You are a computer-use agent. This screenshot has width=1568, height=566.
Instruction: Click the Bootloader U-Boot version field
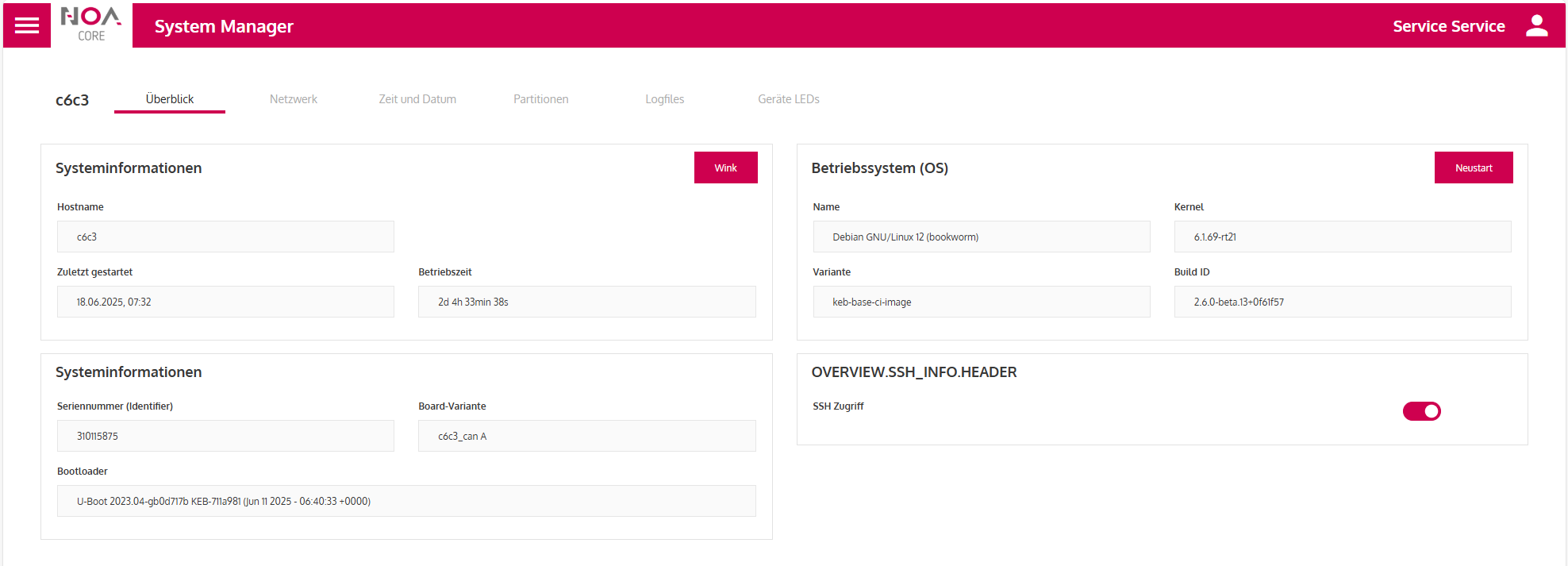pos(406,501)
